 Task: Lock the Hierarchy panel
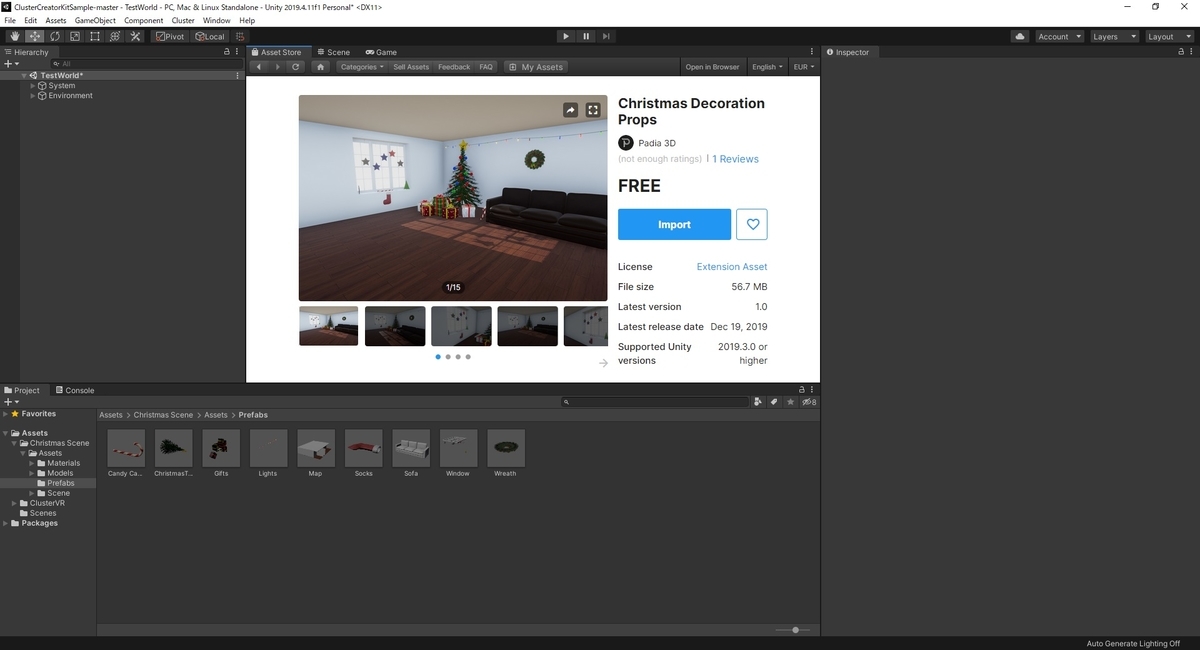click(228, 52)
